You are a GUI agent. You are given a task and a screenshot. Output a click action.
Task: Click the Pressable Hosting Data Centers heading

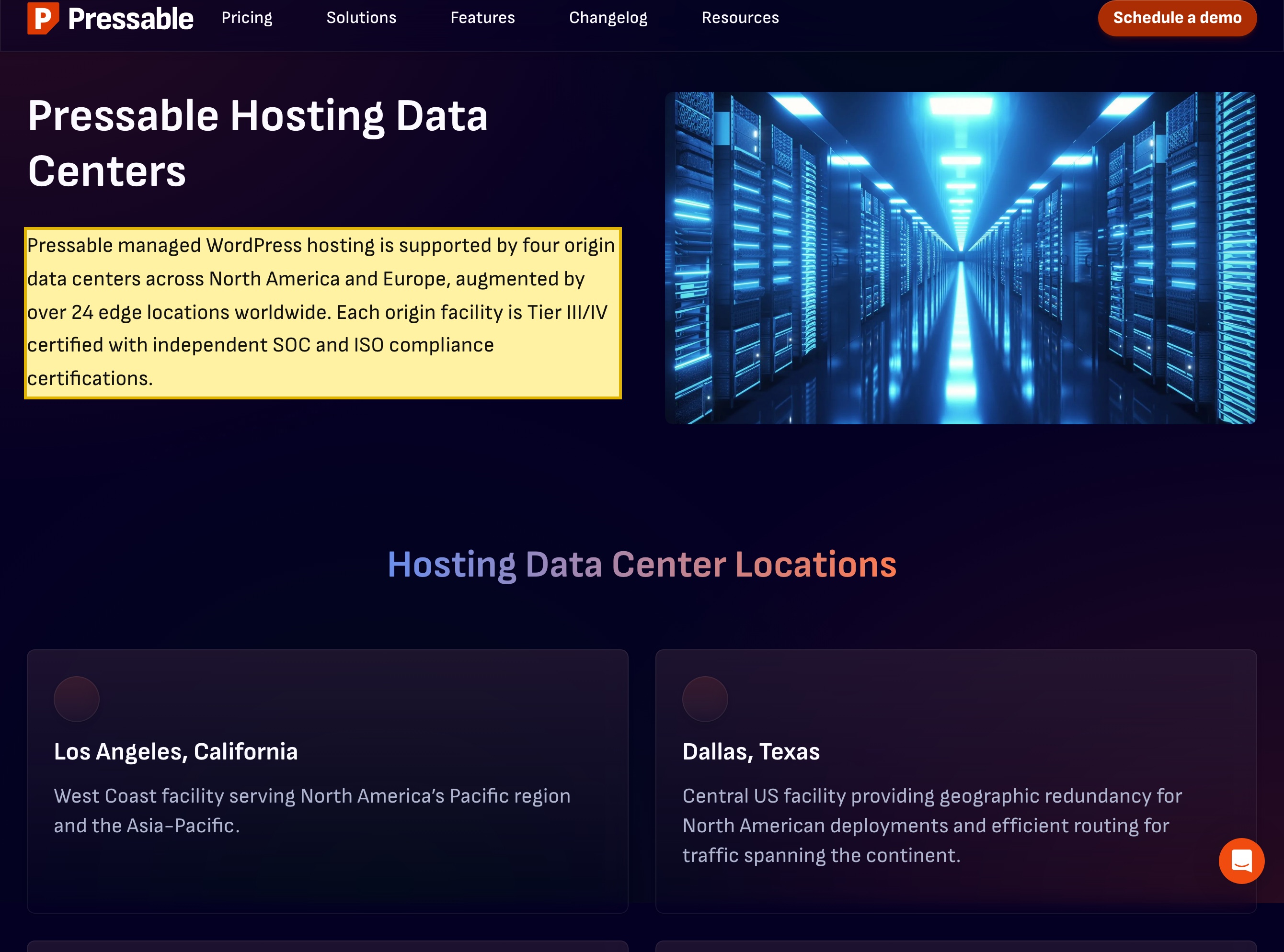258,143
